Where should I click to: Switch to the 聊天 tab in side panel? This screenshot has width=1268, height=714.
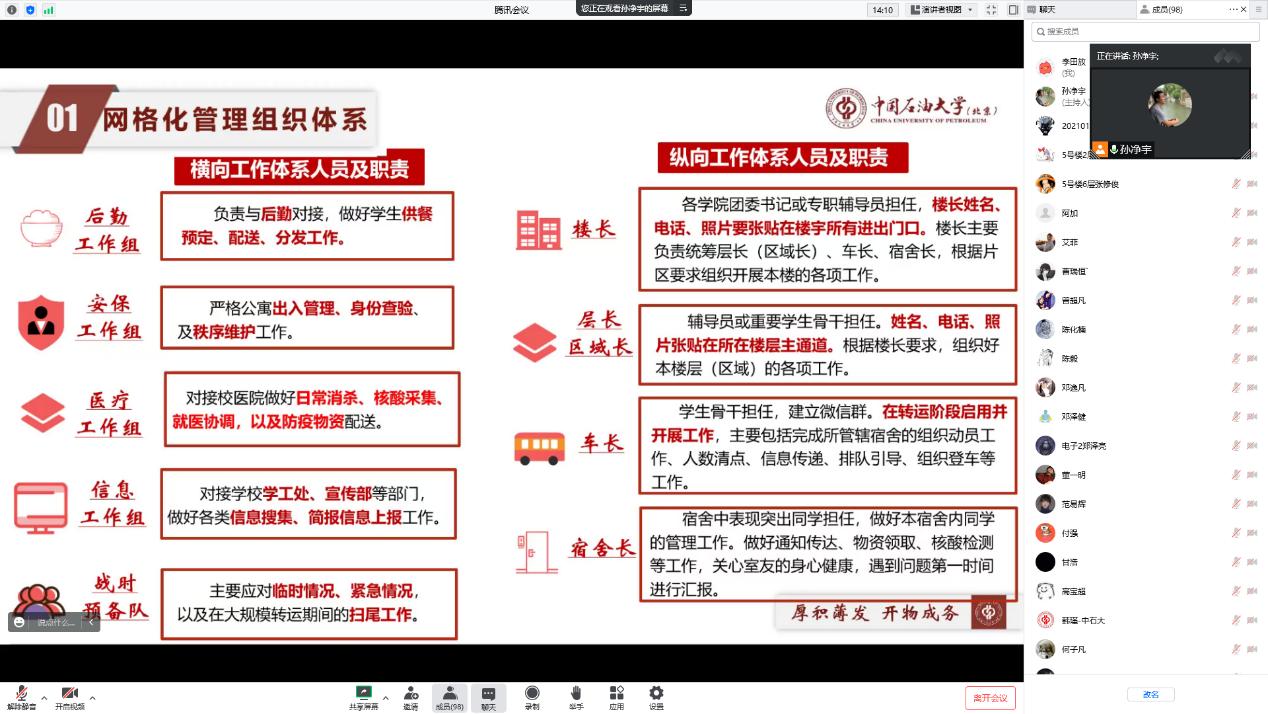coord(1047,9)
